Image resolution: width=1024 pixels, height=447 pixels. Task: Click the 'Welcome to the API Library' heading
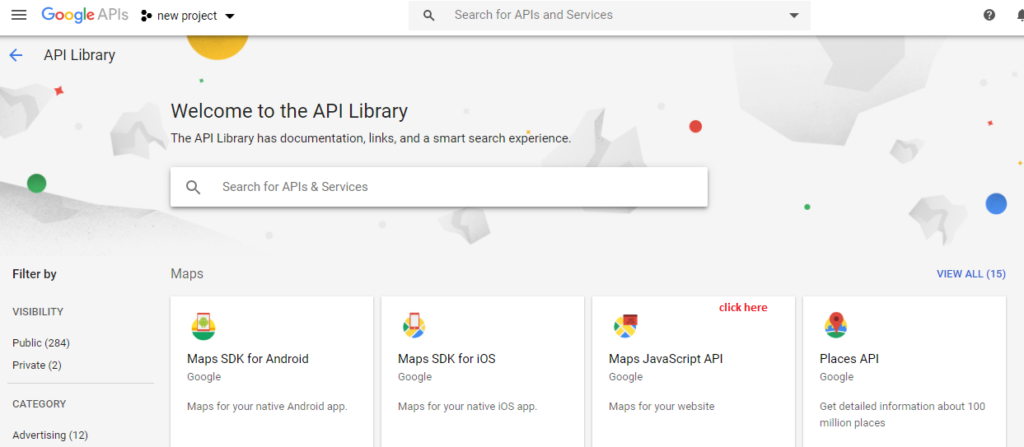[x=289, y=111]
